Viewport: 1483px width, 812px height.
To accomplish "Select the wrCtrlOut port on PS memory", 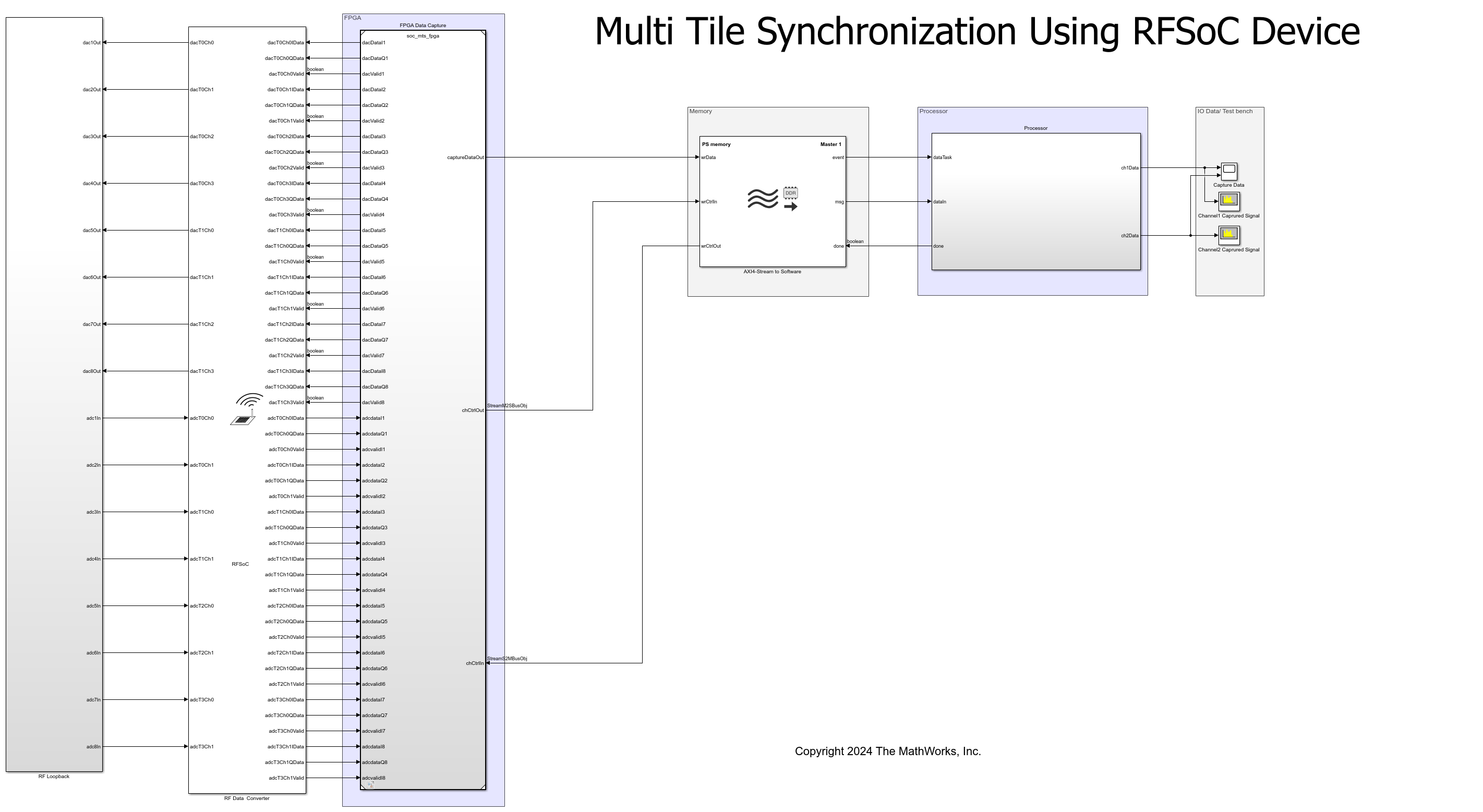I will (710, 245).
